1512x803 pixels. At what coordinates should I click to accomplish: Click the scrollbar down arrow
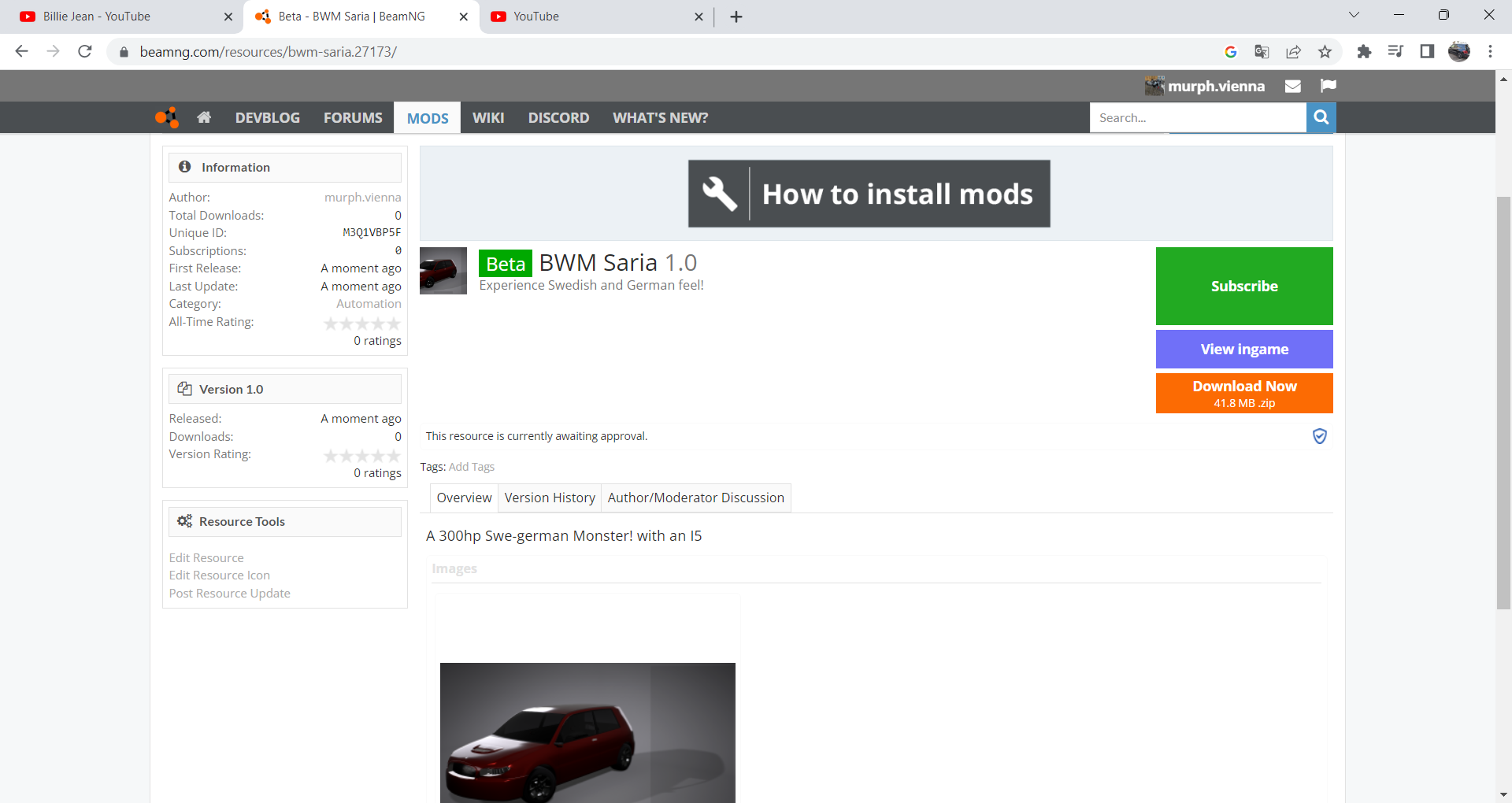1504,795
